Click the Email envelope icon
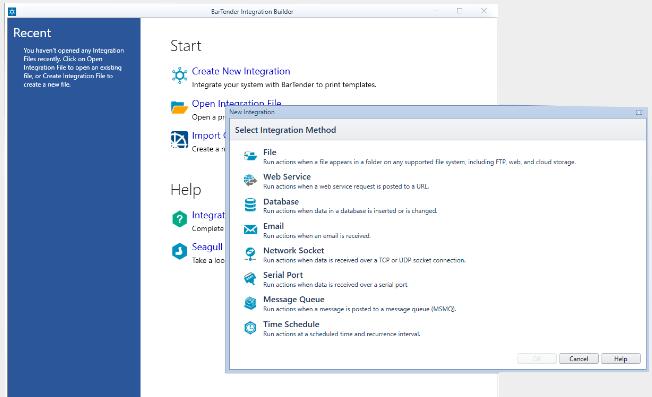Image resolution: width=652 pixels, height=397 pixels. click(250, 229)
